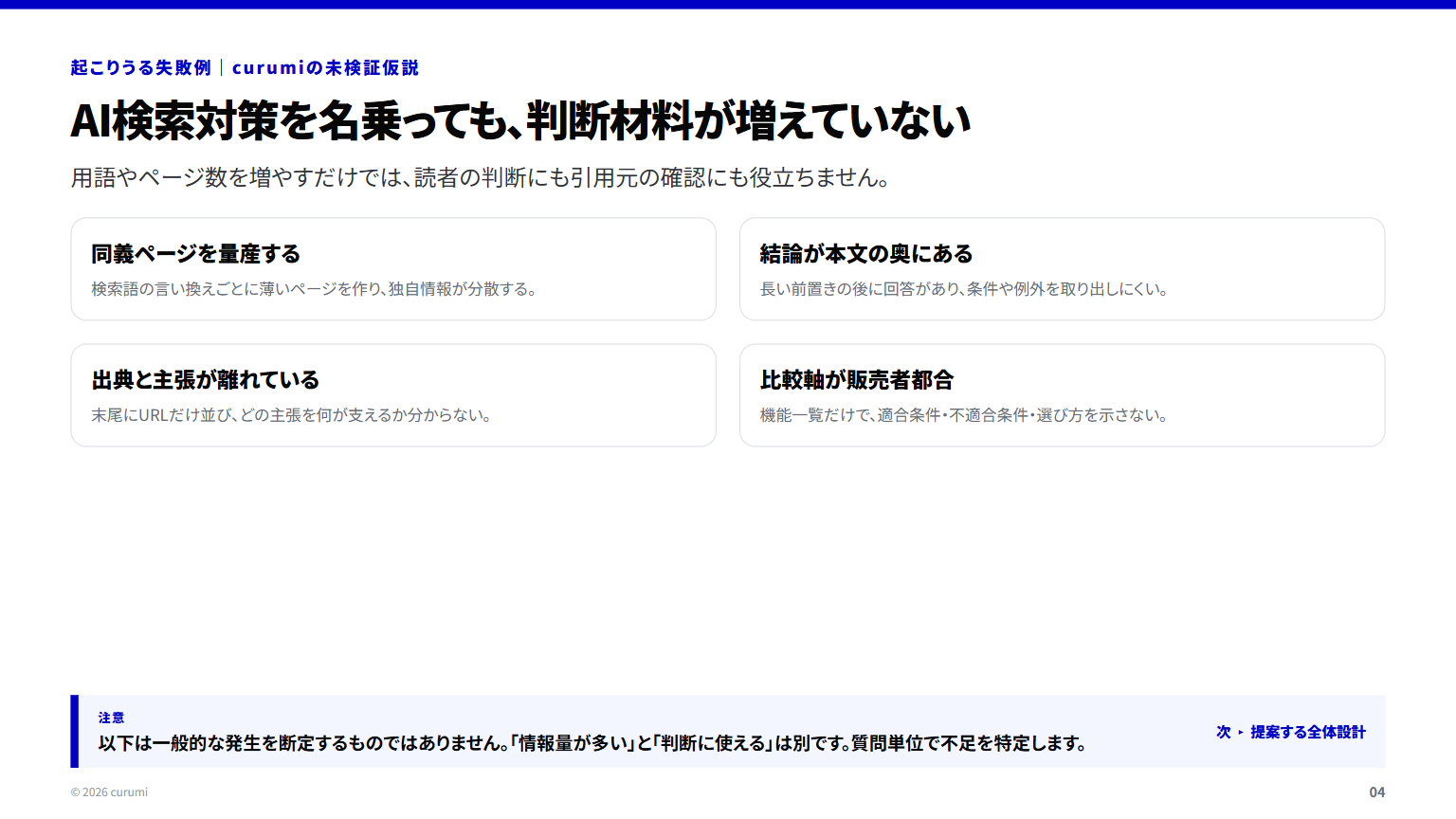Screen dimensions: 1456x819
Task: Click description 検索語の言い換えごとに薄いページ
Action: tap(314, 289)
